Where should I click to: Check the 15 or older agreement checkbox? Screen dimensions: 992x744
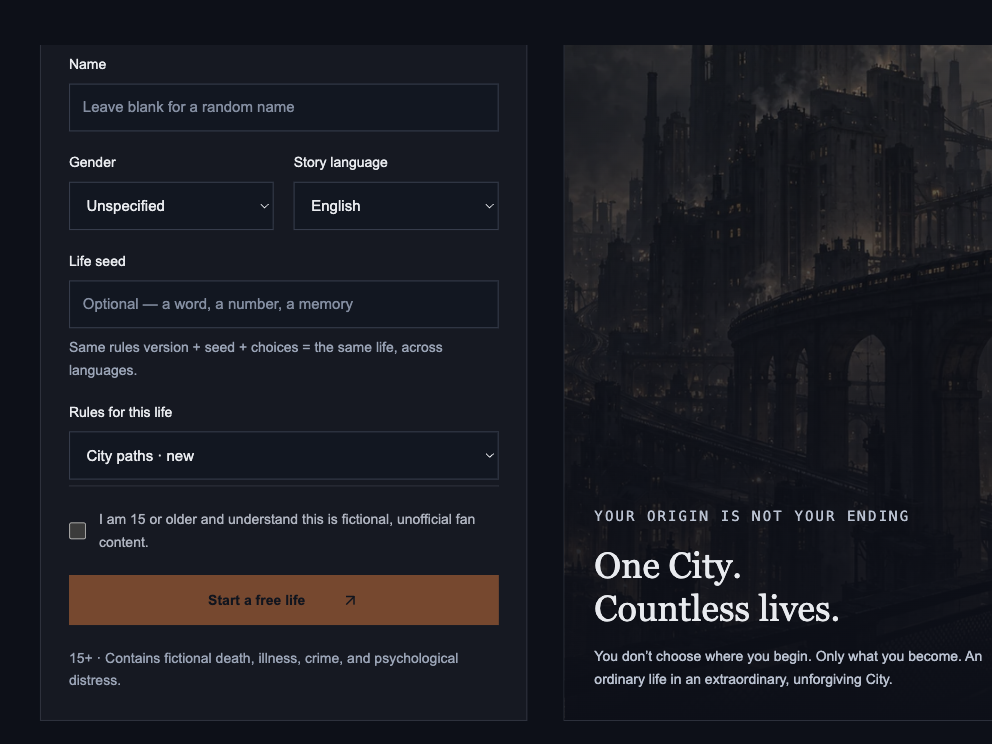point(77,531)
